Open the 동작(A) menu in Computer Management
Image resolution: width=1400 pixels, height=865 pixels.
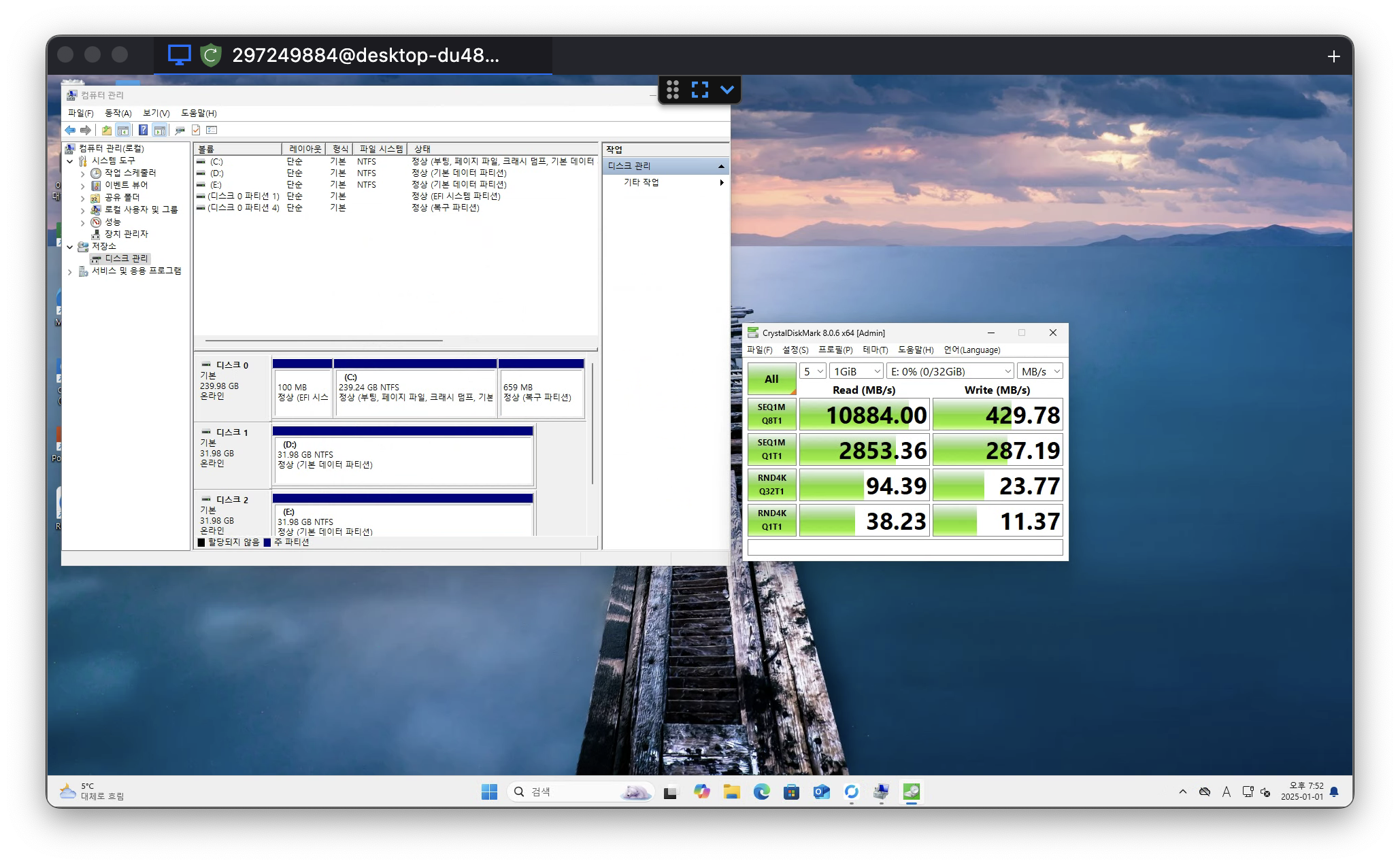pos(118,113)
